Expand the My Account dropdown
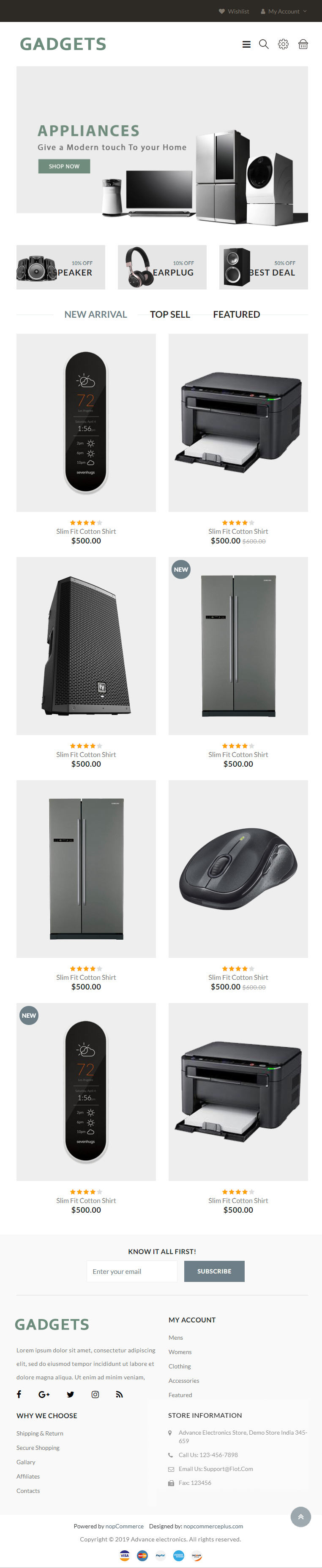The width and height of the screenshot is (322, 1568). [284, 11]
